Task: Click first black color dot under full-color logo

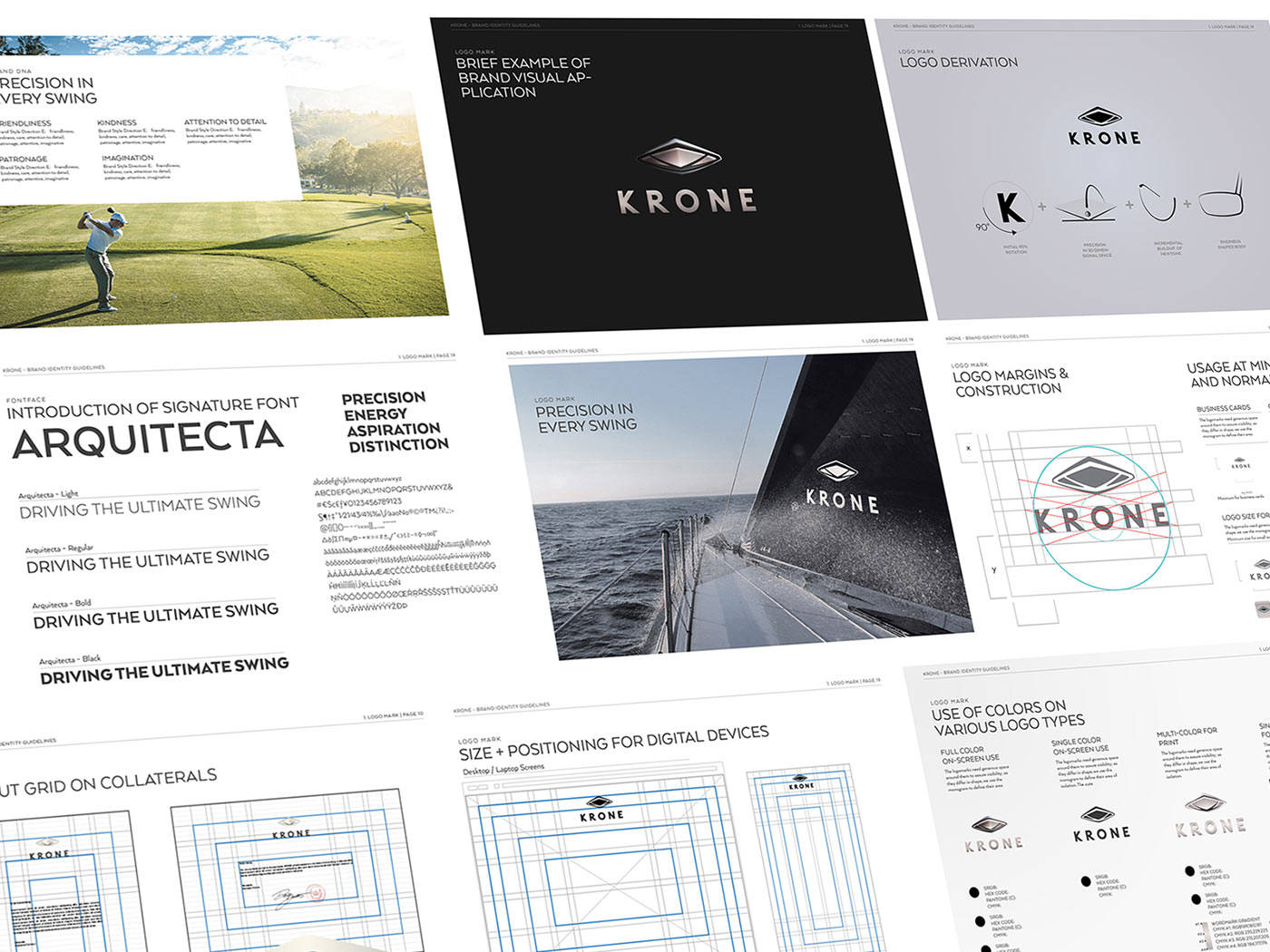Action: pyautogui.click(x=973, y=892)
